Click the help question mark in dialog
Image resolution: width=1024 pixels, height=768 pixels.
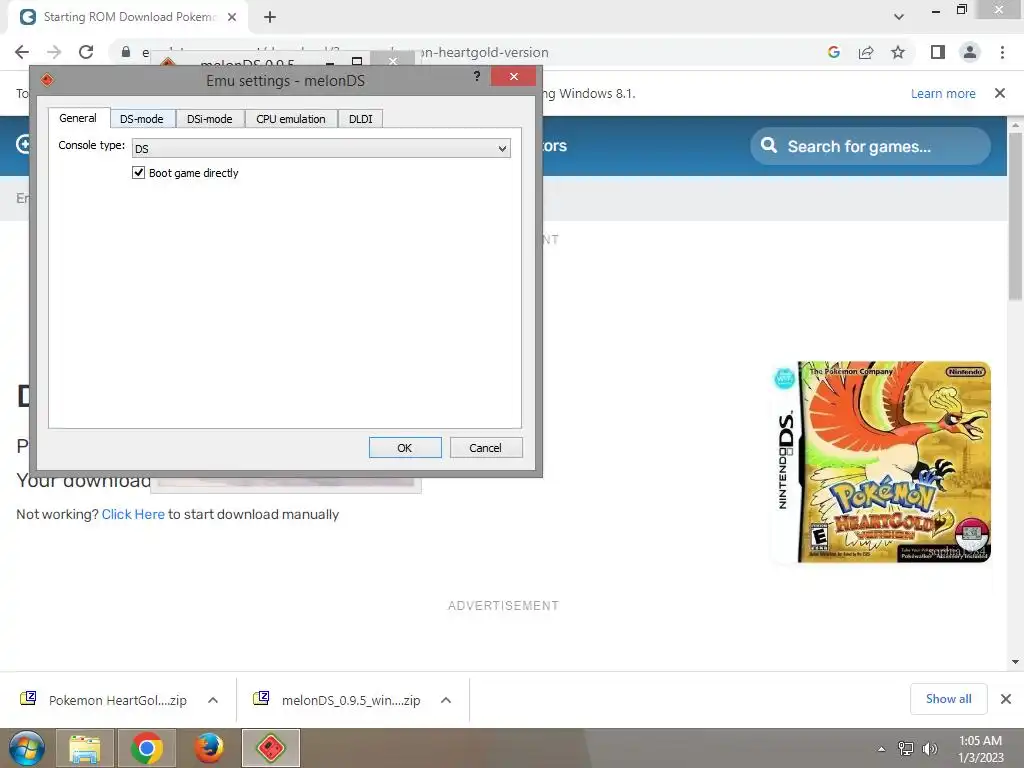[x=477, y=76]
